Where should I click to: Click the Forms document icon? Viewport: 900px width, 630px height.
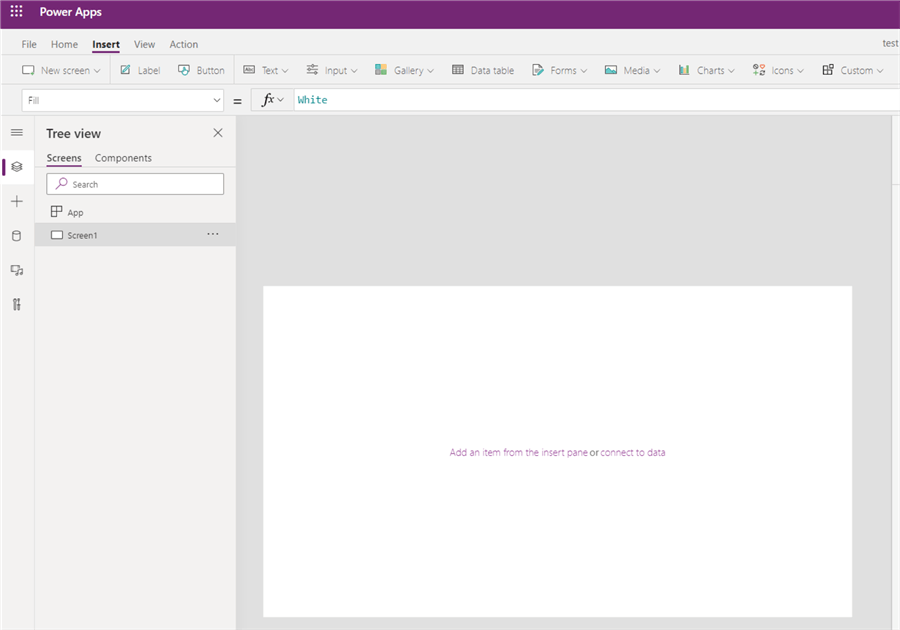[x=537, y=69]
